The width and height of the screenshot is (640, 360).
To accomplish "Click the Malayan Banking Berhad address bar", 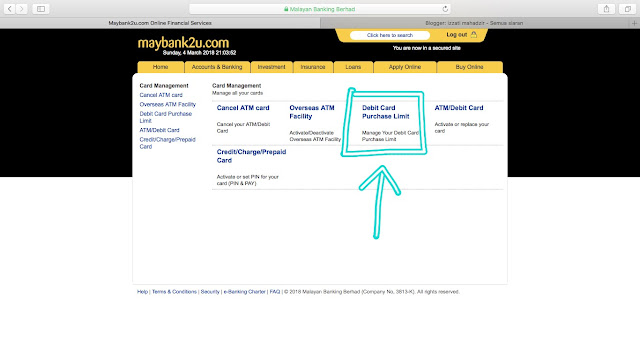I will [320, 9].
